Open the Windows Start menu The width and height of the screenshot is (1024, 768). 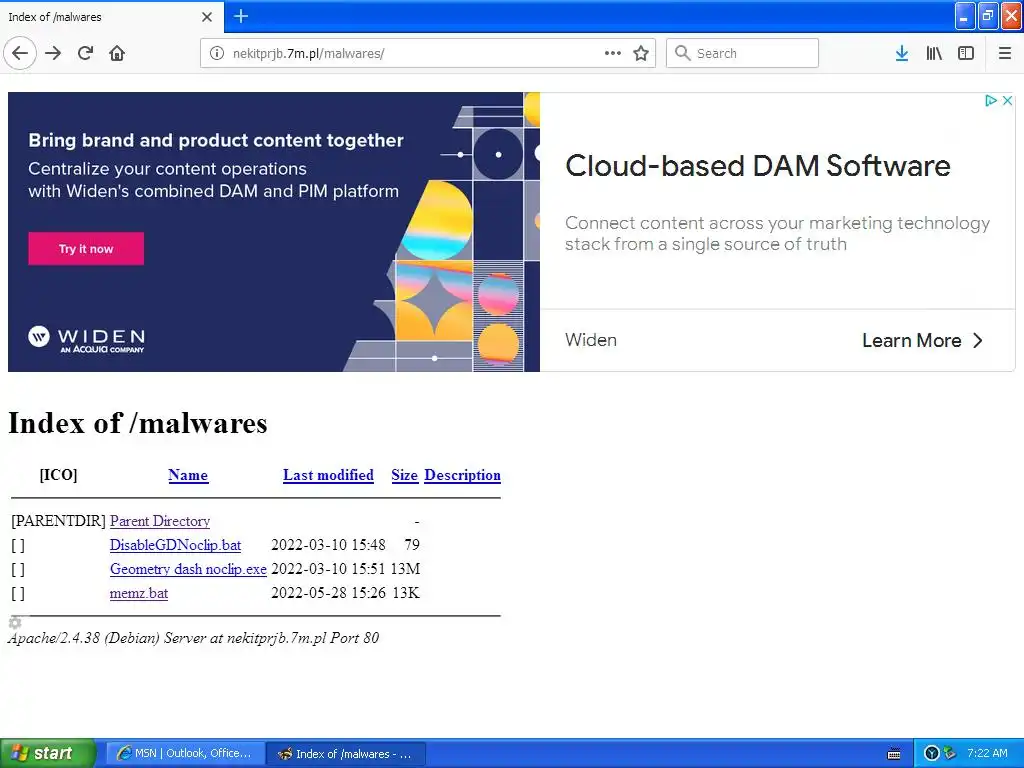tap(47, 753)
